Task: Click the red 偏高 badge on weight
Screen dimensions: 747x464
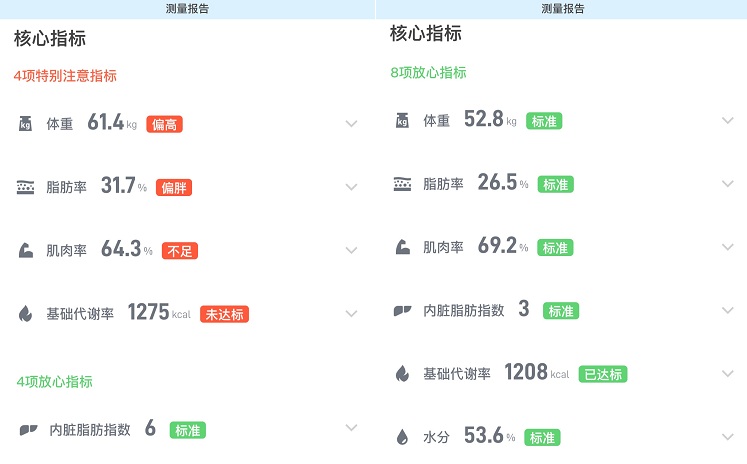Action: click(164, 124)
